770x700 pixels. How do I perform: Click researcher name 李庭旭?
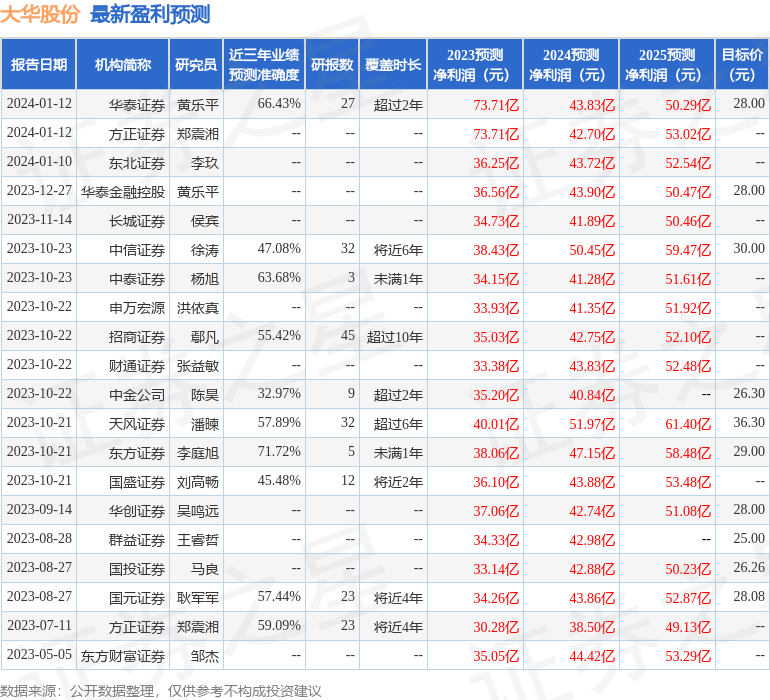pyautogui.click(x=198, y=452)
